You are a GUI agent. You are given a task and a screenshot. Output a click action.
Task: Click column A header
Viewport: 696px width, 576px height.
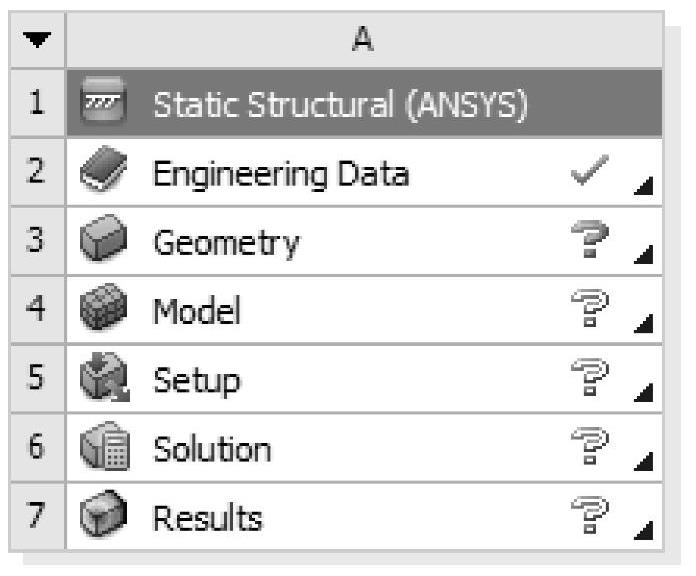[363, 40]
